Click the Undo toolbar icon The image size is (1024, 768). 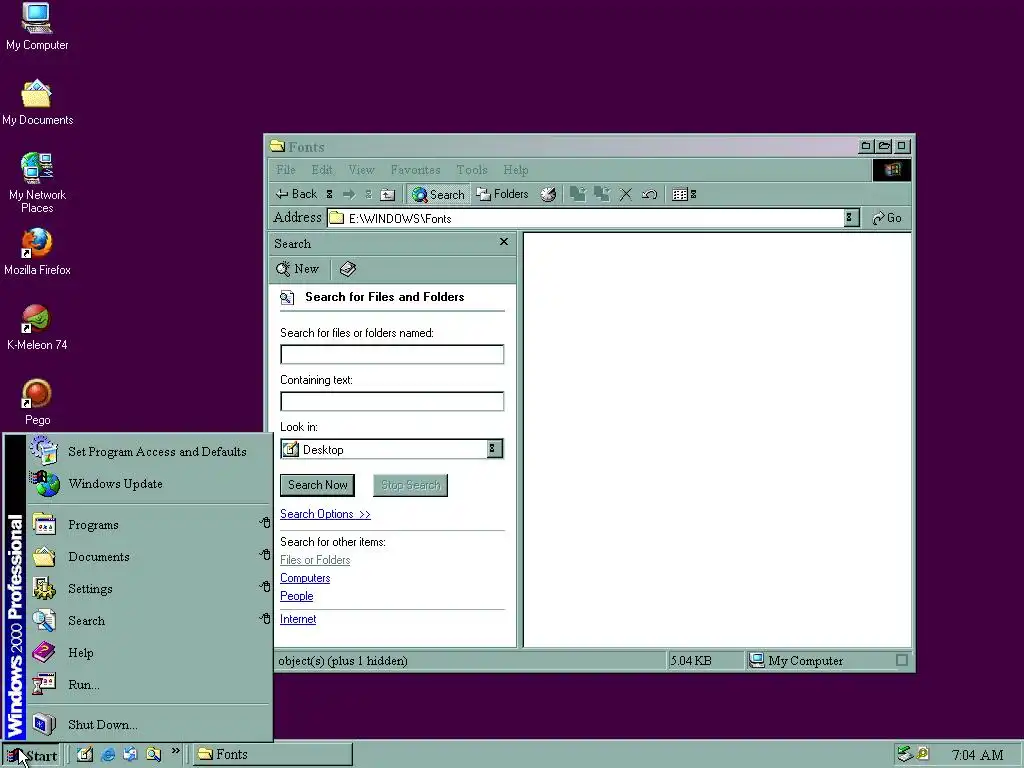pos(649,194)
